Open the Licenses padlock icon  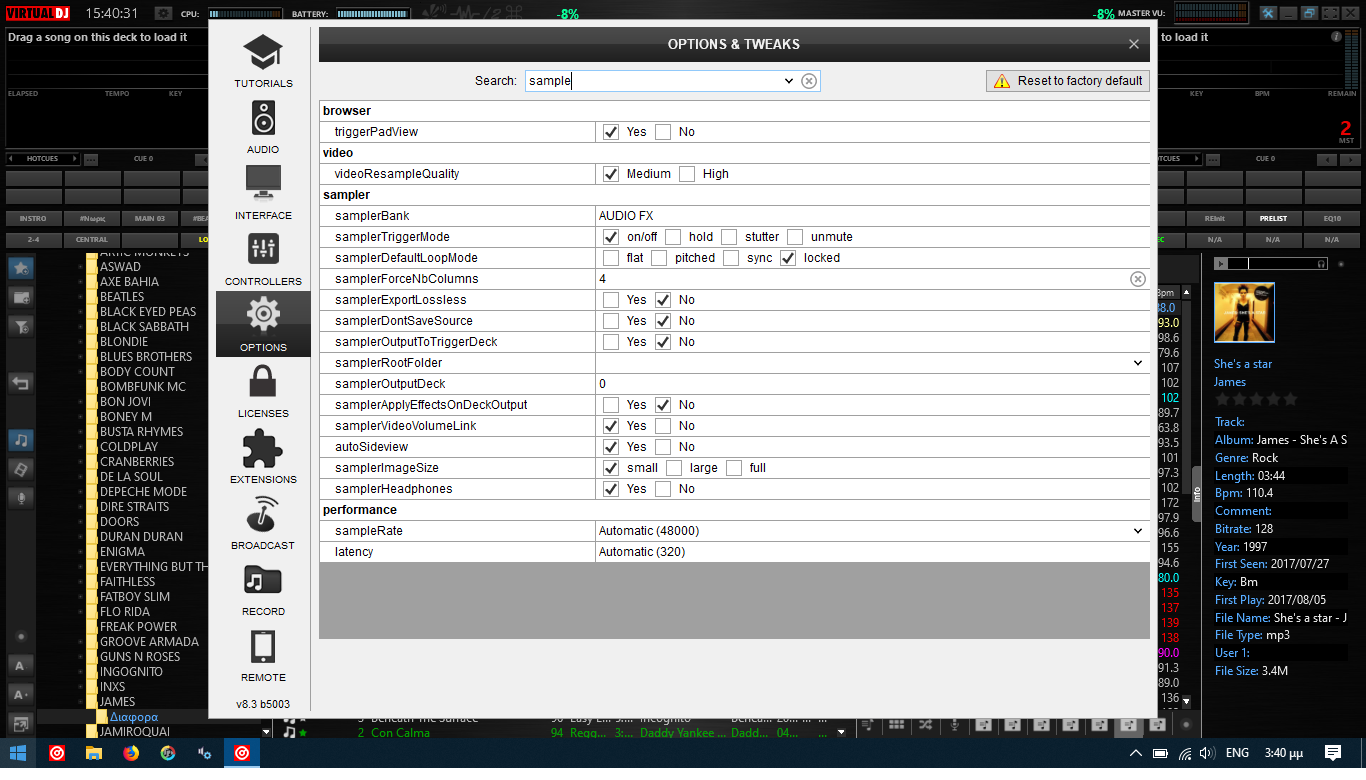click(x=263, y=382)
